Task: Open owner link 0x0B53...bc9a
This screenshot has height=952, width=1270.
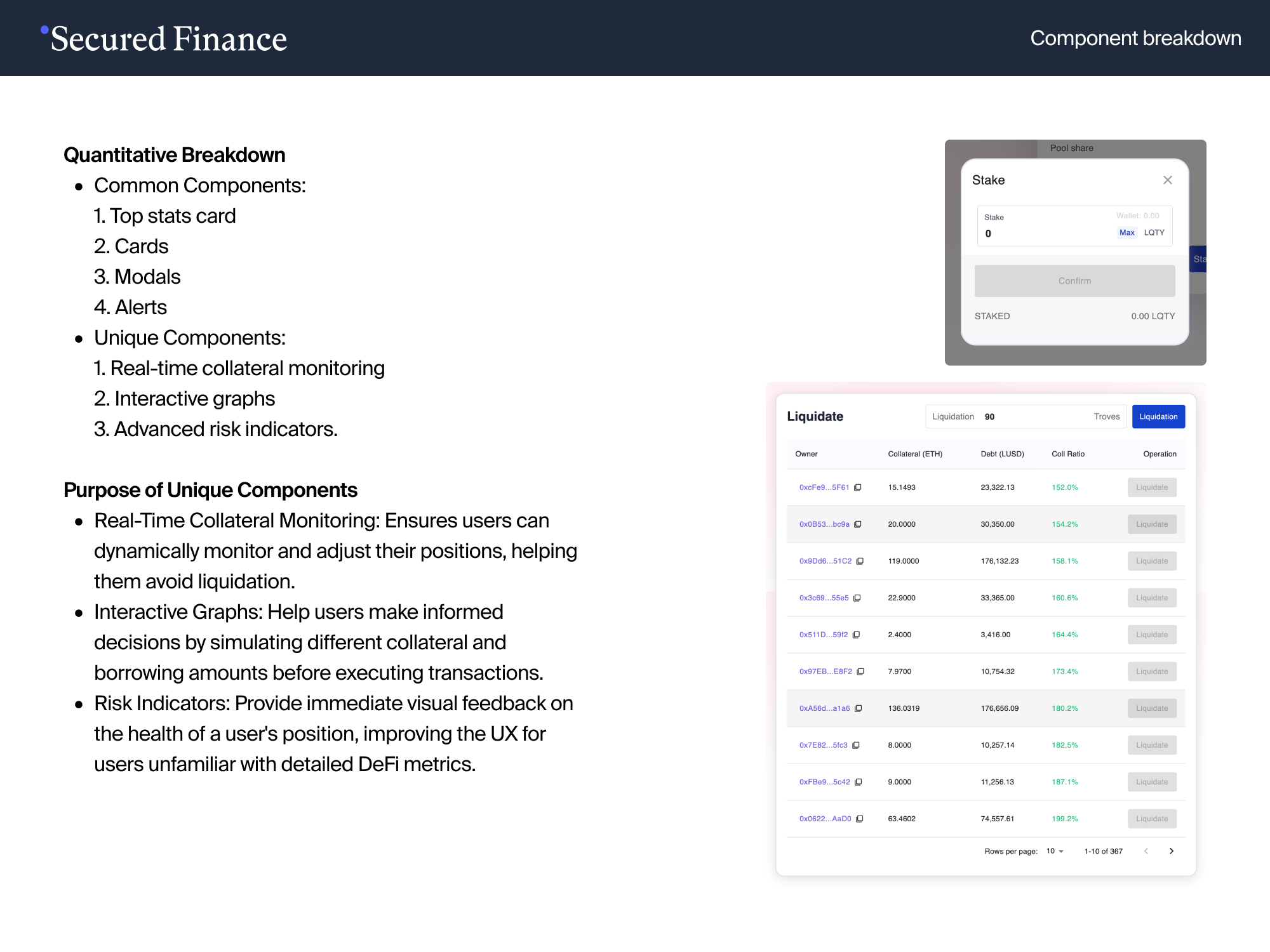Action: (x=824, y=524)
